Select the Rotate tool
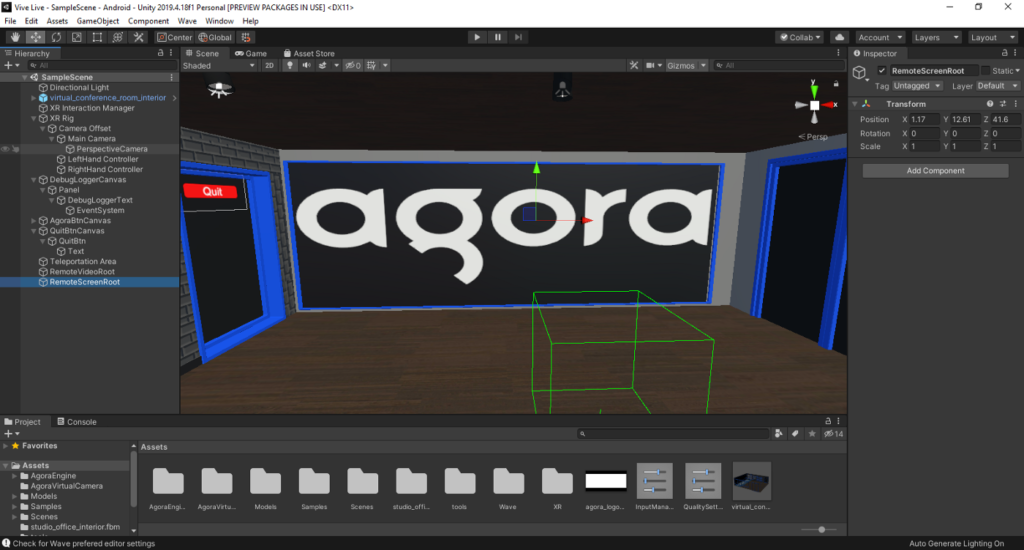1024x550 pixels. pos(56,37)
